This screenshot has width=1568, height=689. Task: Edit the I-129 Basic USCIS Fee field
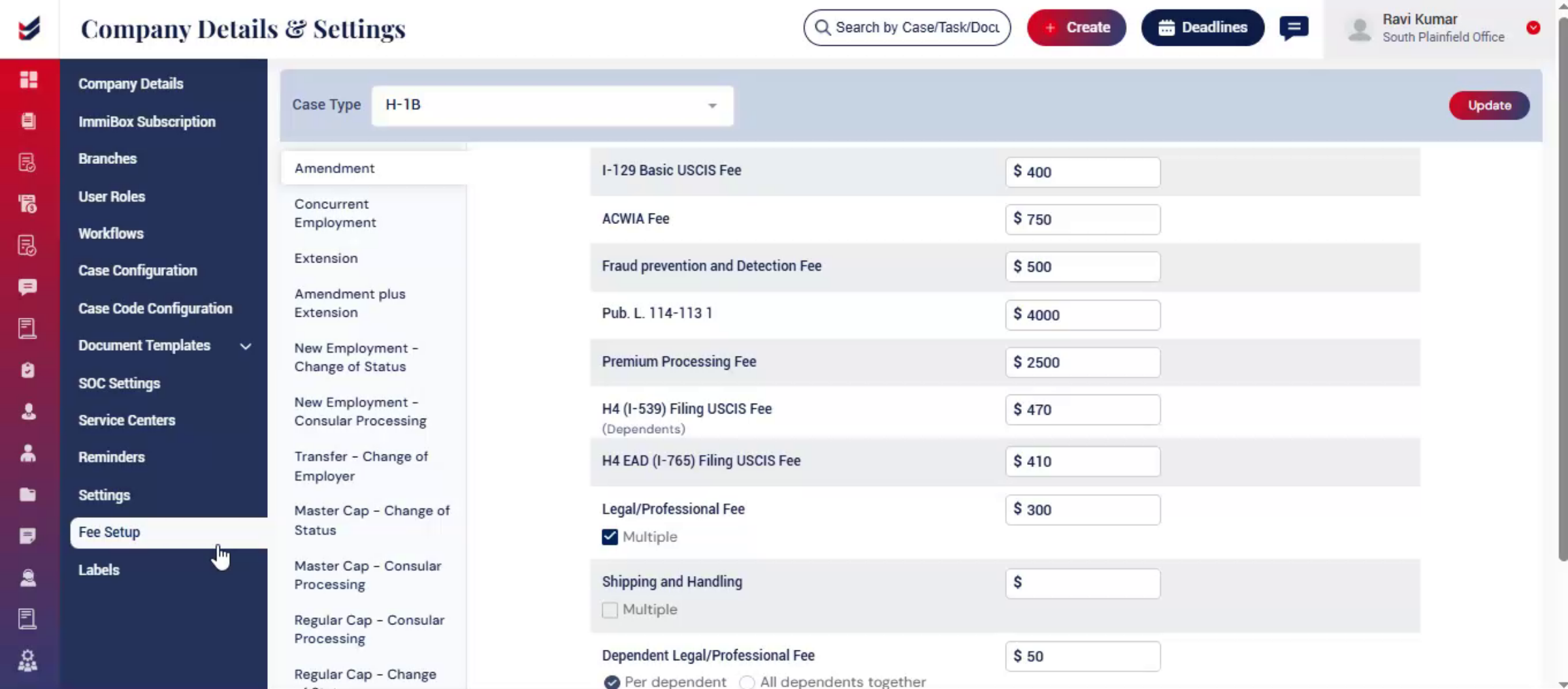click(x=1083, y=172)
